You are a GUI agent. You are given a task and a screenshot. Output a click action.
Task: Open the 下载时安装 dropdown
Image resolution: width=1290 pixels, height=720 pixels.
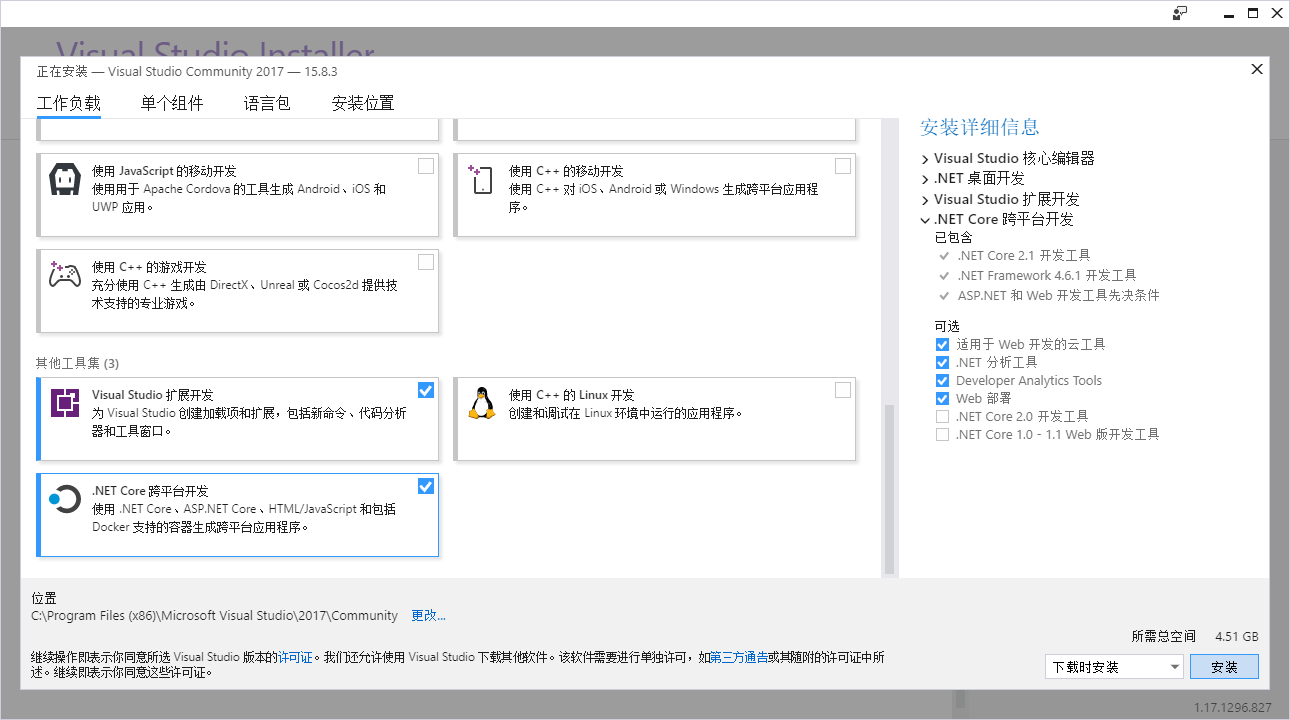point(1114,667)
